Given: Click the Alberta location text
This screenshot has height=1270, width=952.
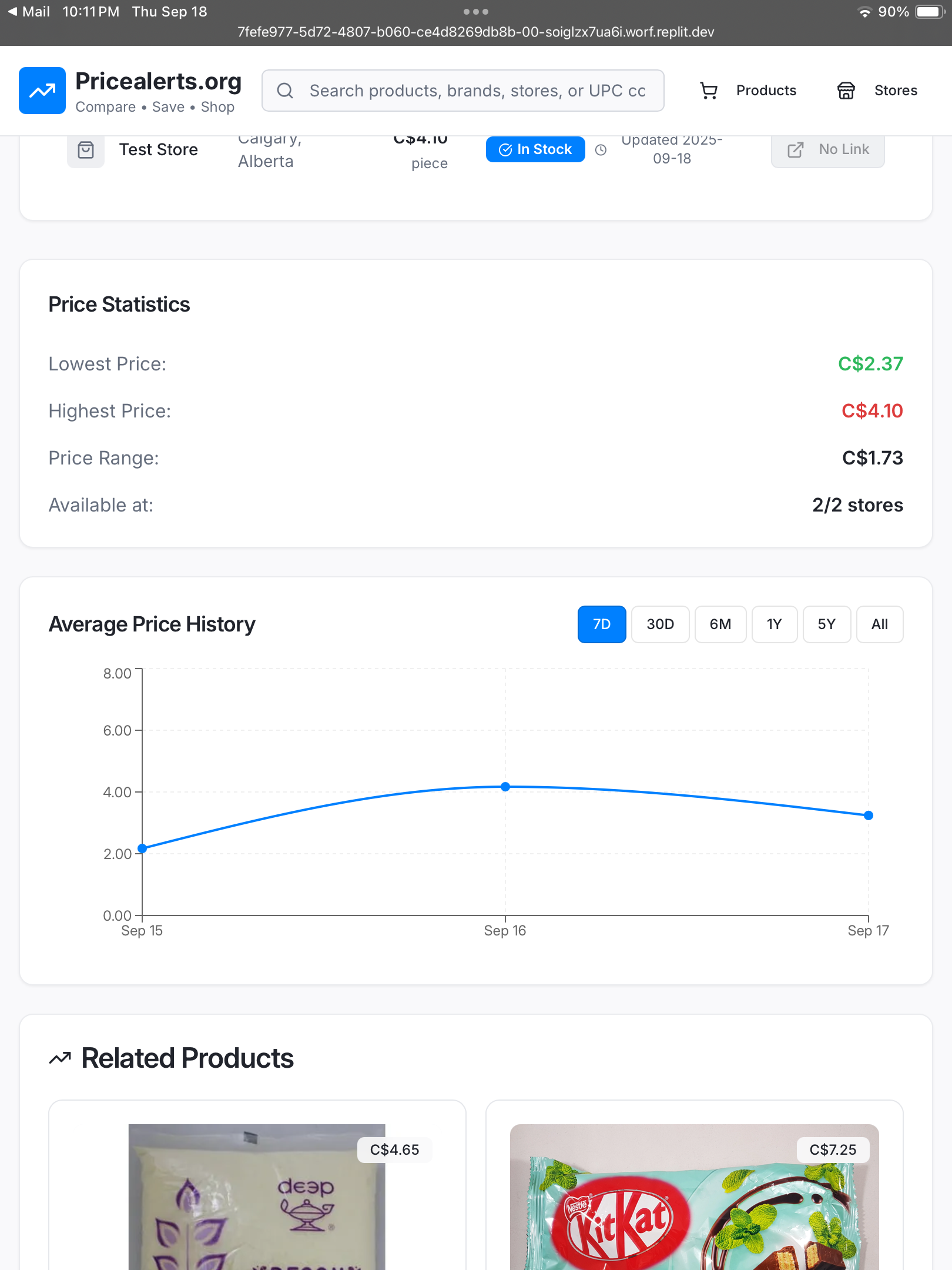Looking at the screenshot, I should pos(266,162).
